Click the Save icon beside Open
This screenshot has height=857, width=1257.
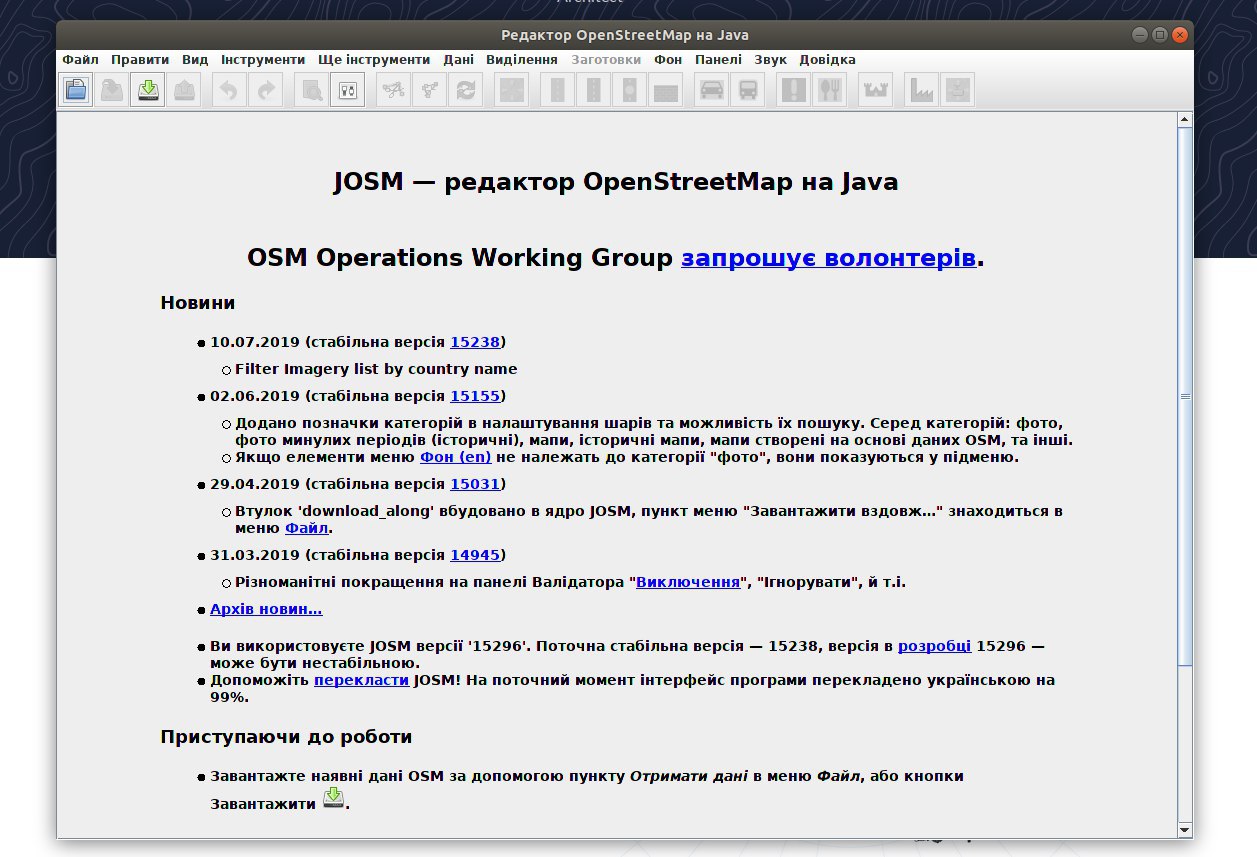coord(112,90)
